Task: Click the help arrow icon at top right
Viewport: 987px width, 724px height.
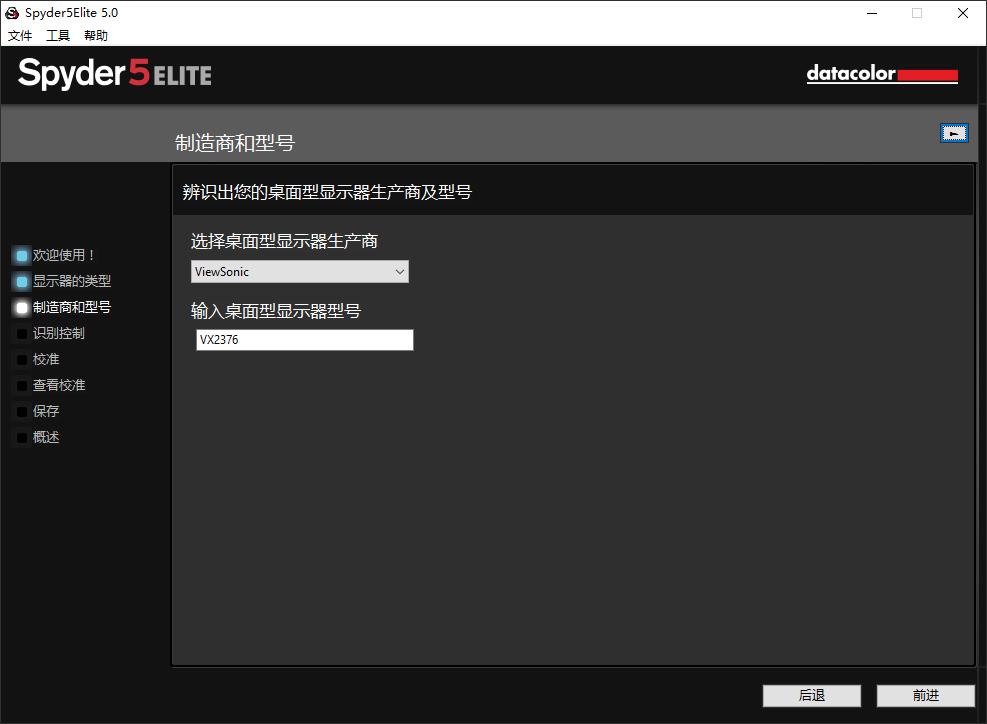Action: [x=954, y=133]
